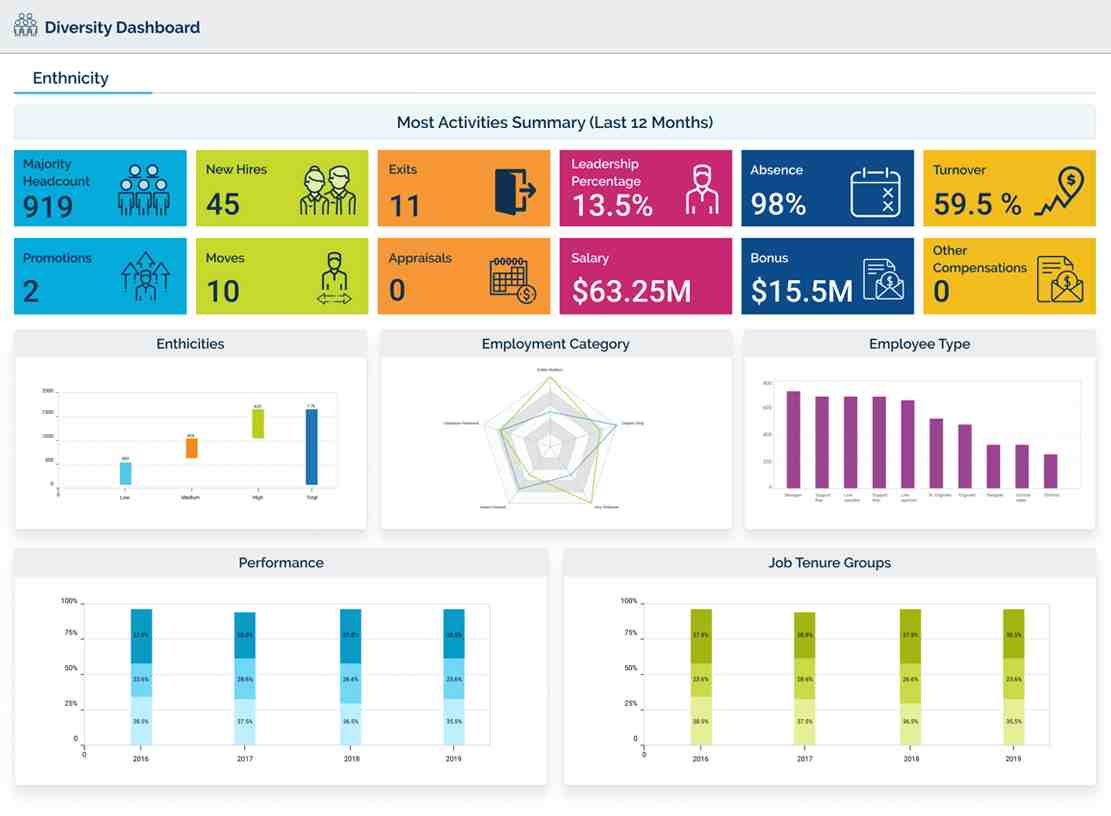Switch to the Enthnicity tab
The image size is (1111, 816).
71,78
